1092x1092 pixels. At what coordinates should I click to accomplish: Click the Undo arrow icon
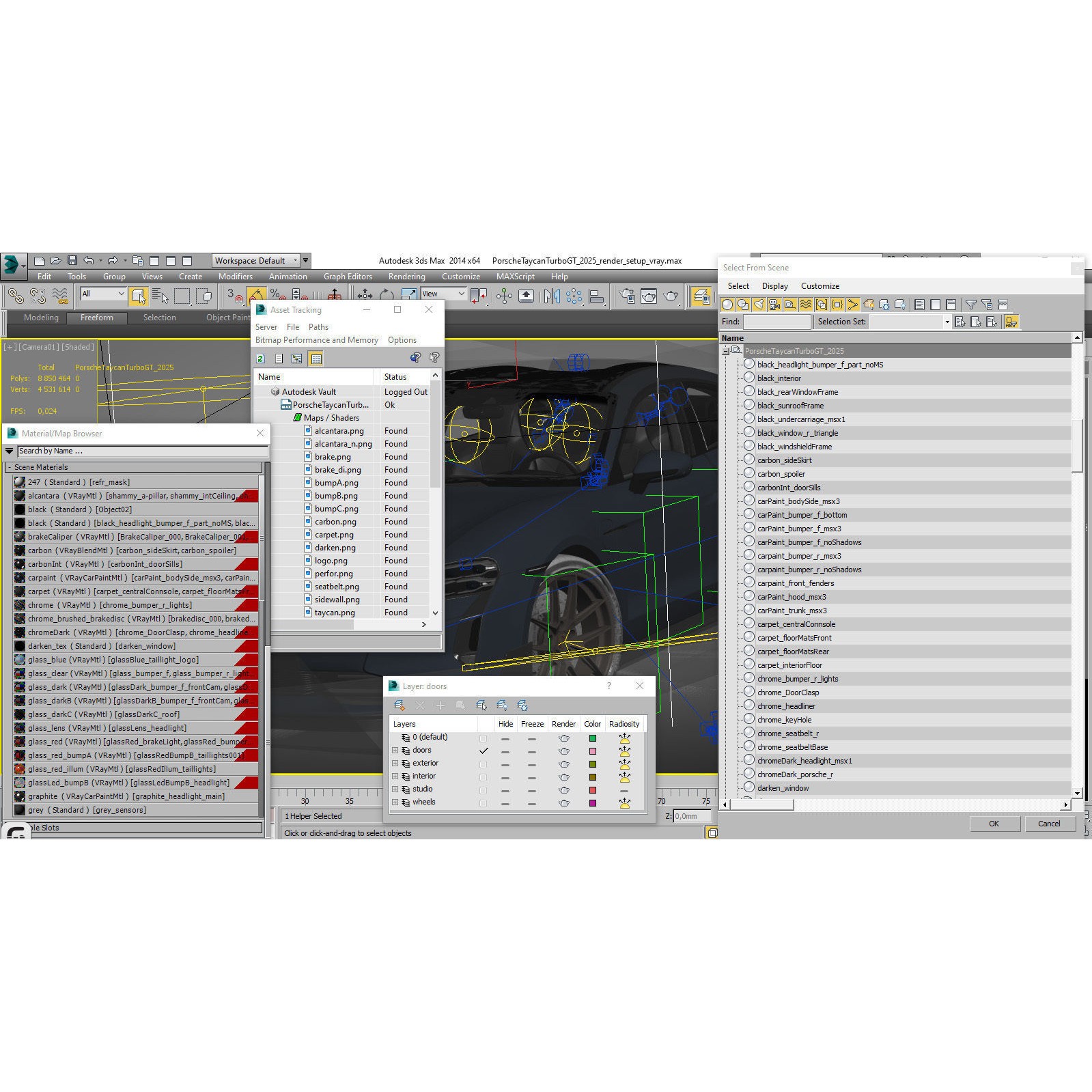[89, 261]
